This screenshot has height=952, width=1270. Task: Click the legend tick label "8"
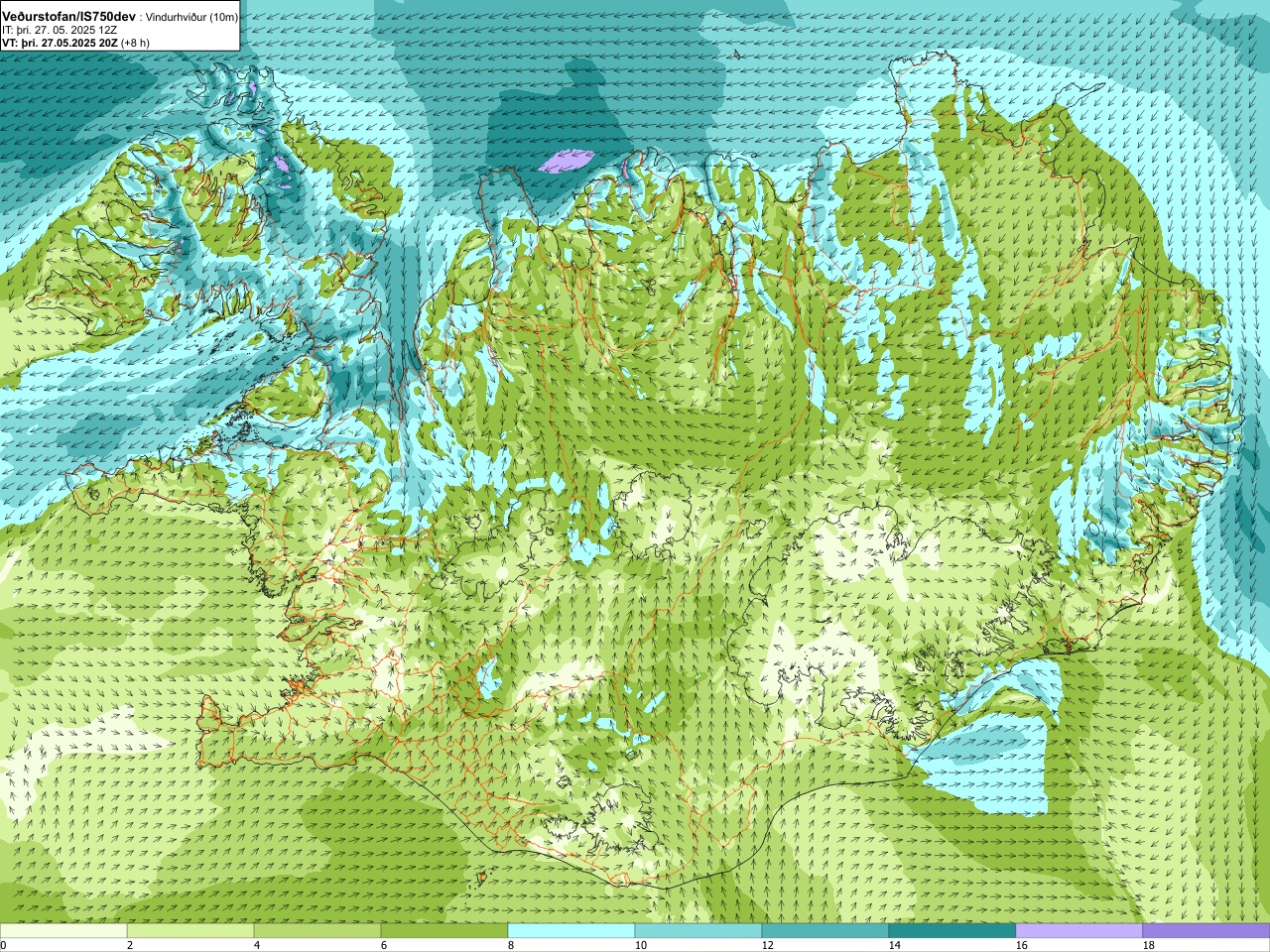point(511,945)
